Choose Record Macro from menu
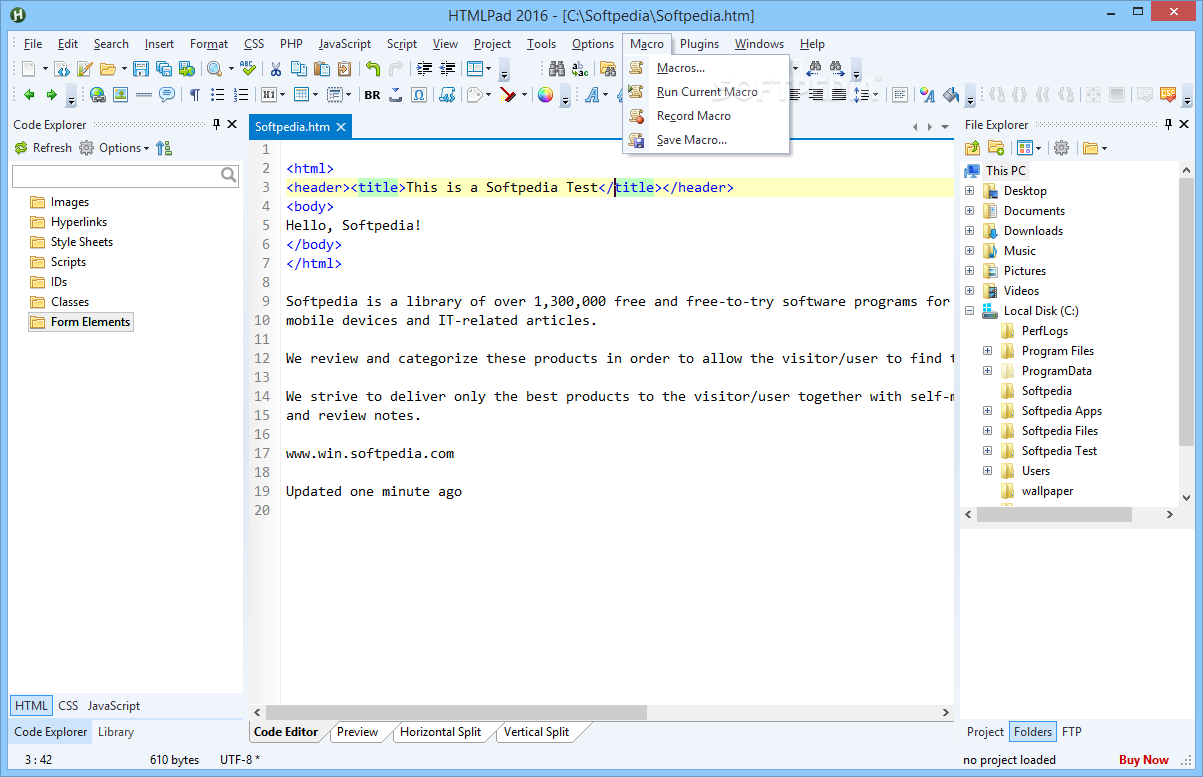 click(x=706, y=116)
